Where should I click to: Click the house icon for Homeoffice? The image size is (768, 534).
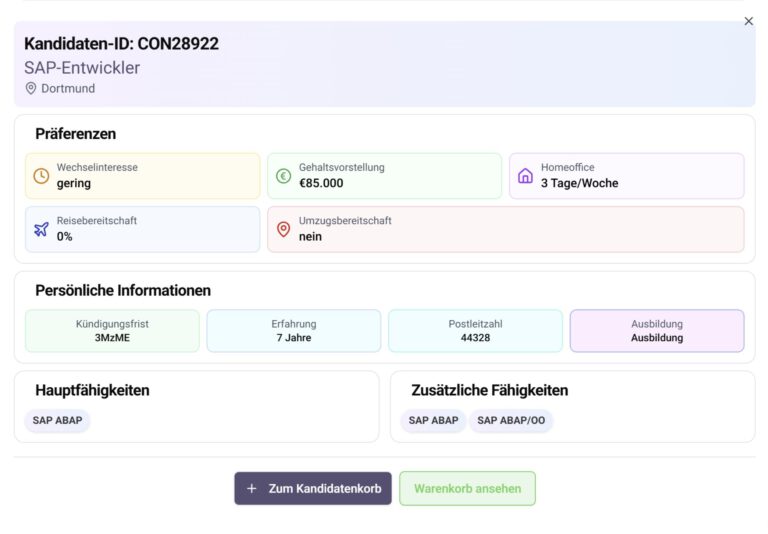pos(525,176)
